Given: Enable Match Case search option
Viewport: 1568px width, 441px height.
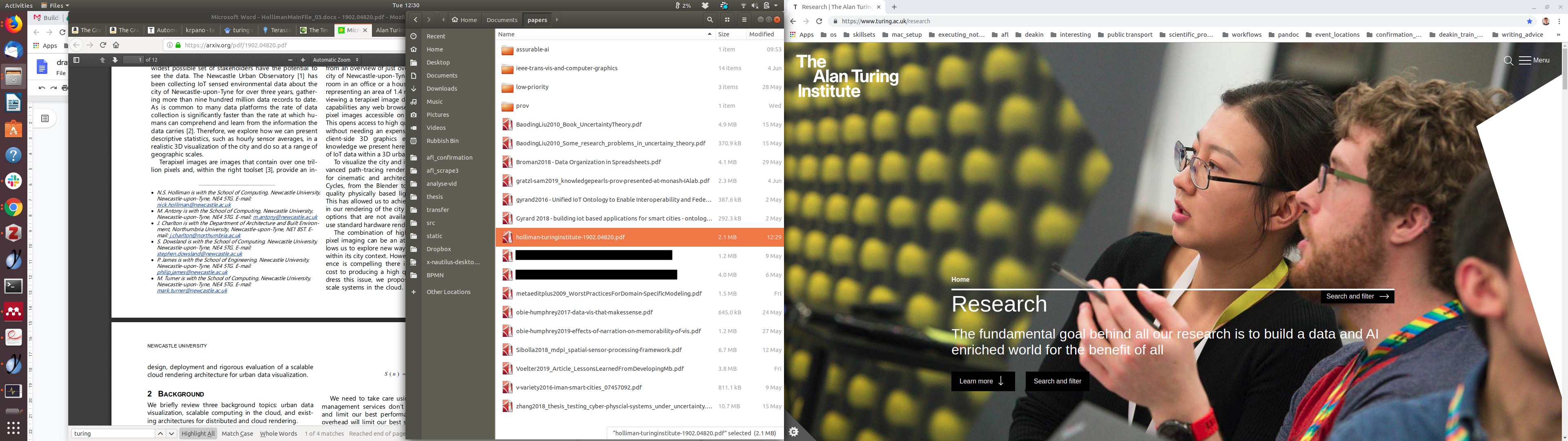Looking at the screenshot, I should pos(237,434).
